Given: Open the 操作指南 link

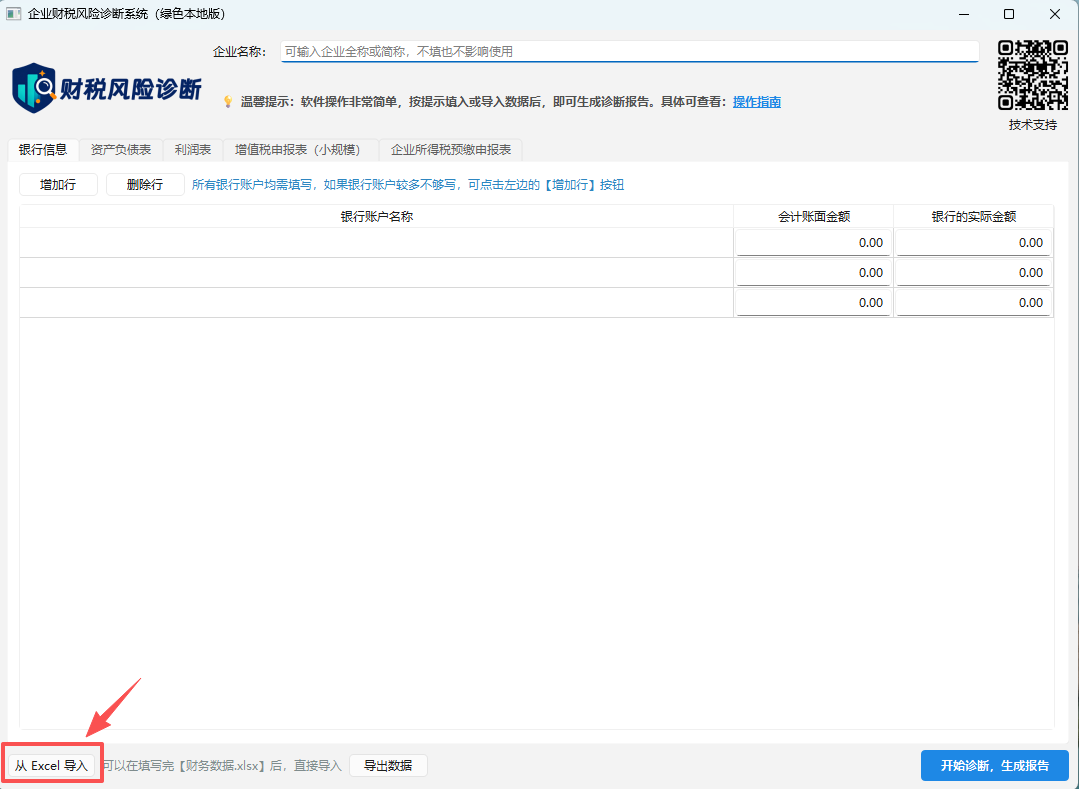Looking at the screenshot, I should [756, 102].
